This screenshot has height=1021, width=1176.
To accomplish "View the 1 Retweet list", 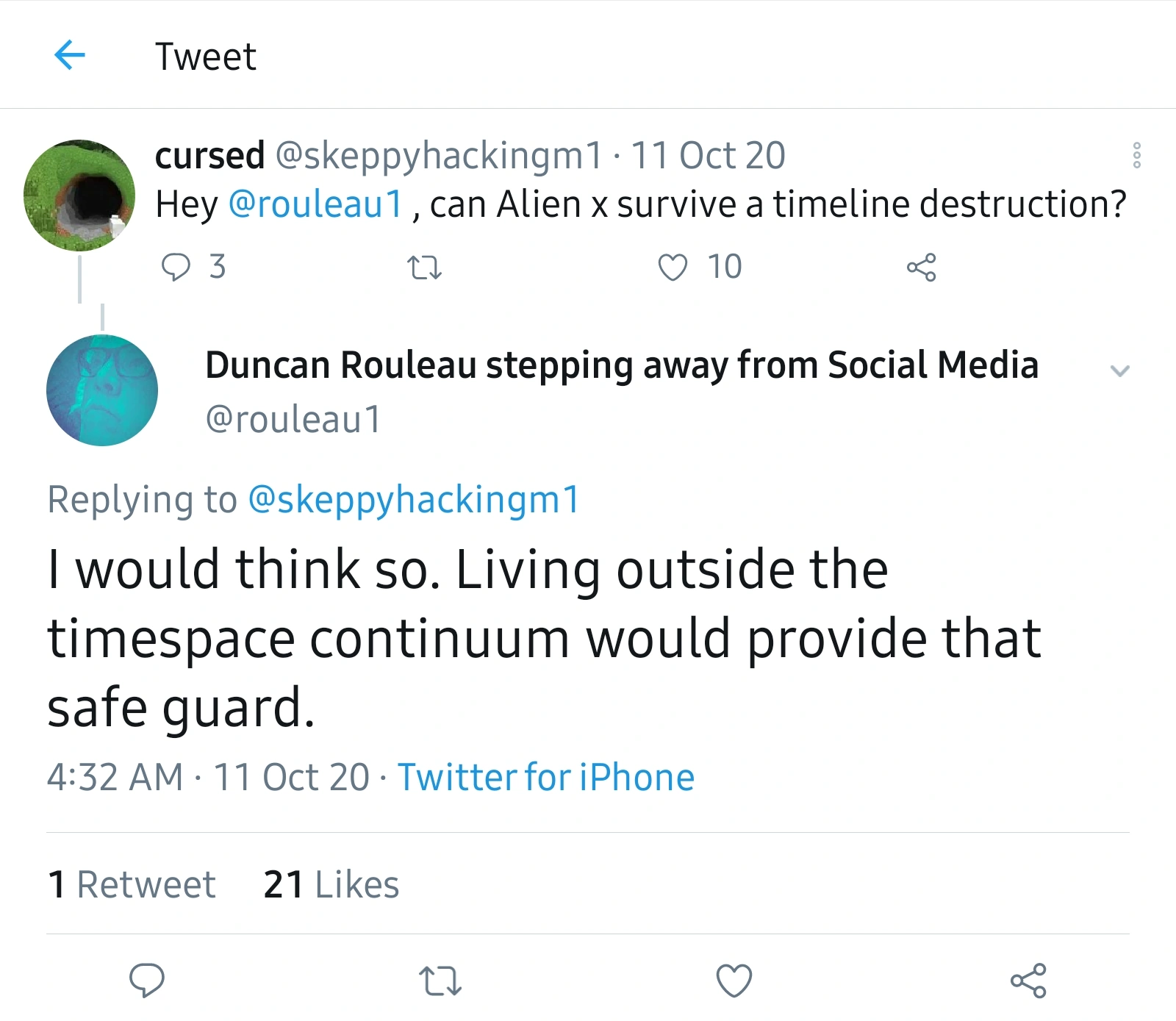I will [x=132, y=884].
